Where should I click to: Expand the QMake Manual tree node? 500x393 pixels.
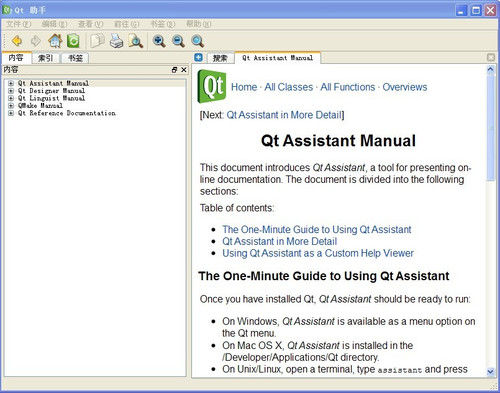(11, 106)
